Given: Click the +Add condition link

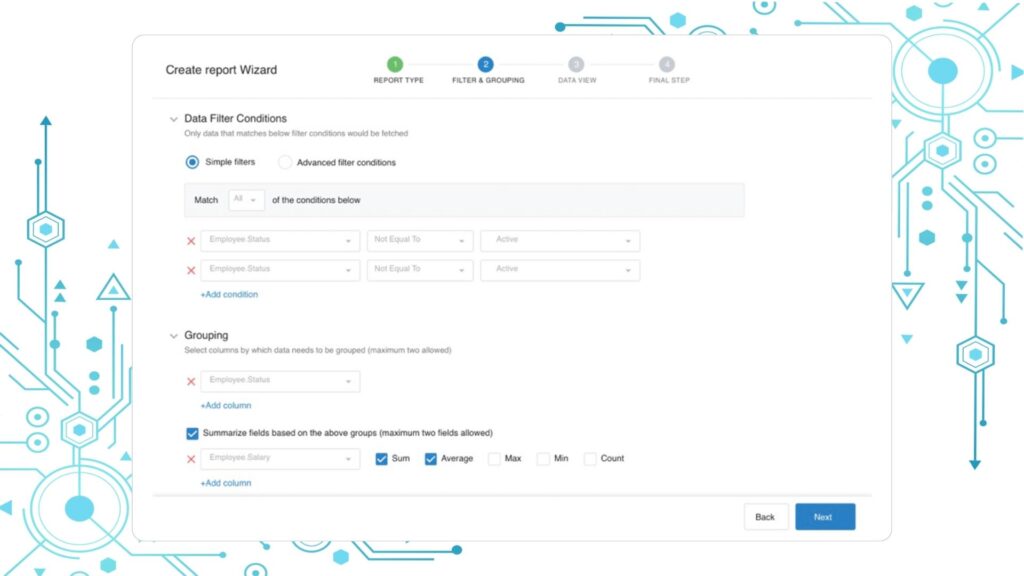Looking at the screenshot, I should coord(229,295).
